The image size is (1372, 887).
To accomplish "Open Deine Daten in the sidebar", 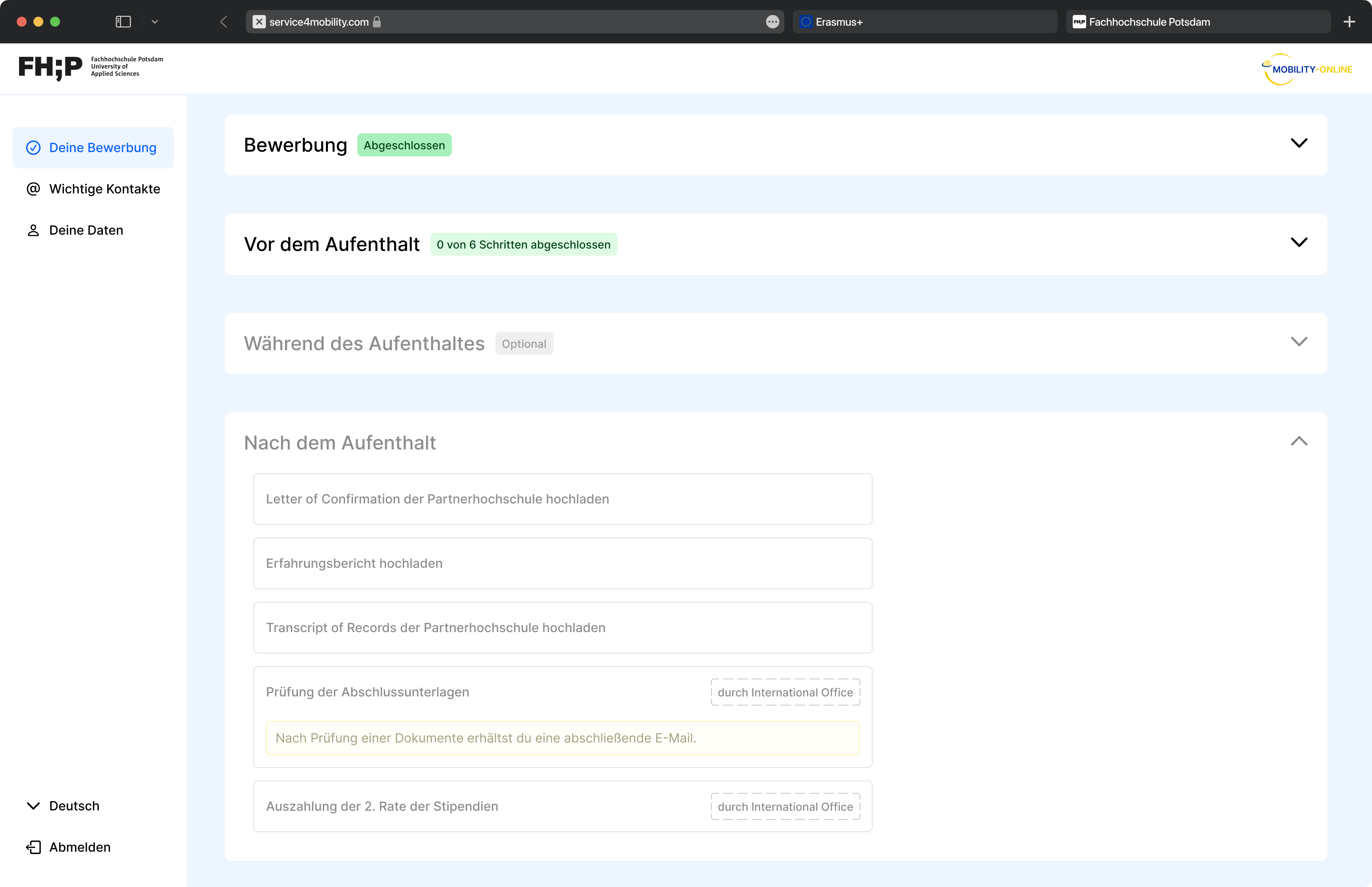I will [x=87, y=230].
